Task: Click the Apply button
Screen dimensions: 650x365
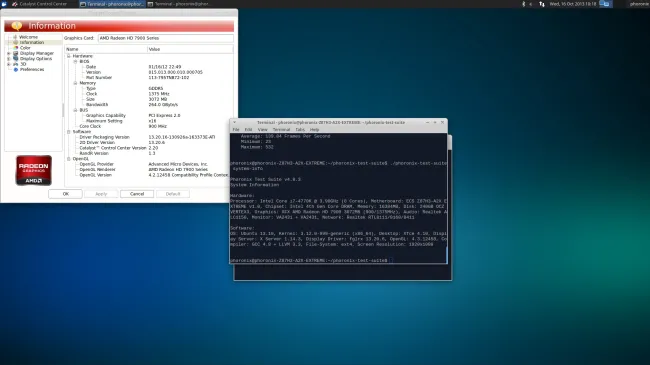Action: click(x=101, y=194)
